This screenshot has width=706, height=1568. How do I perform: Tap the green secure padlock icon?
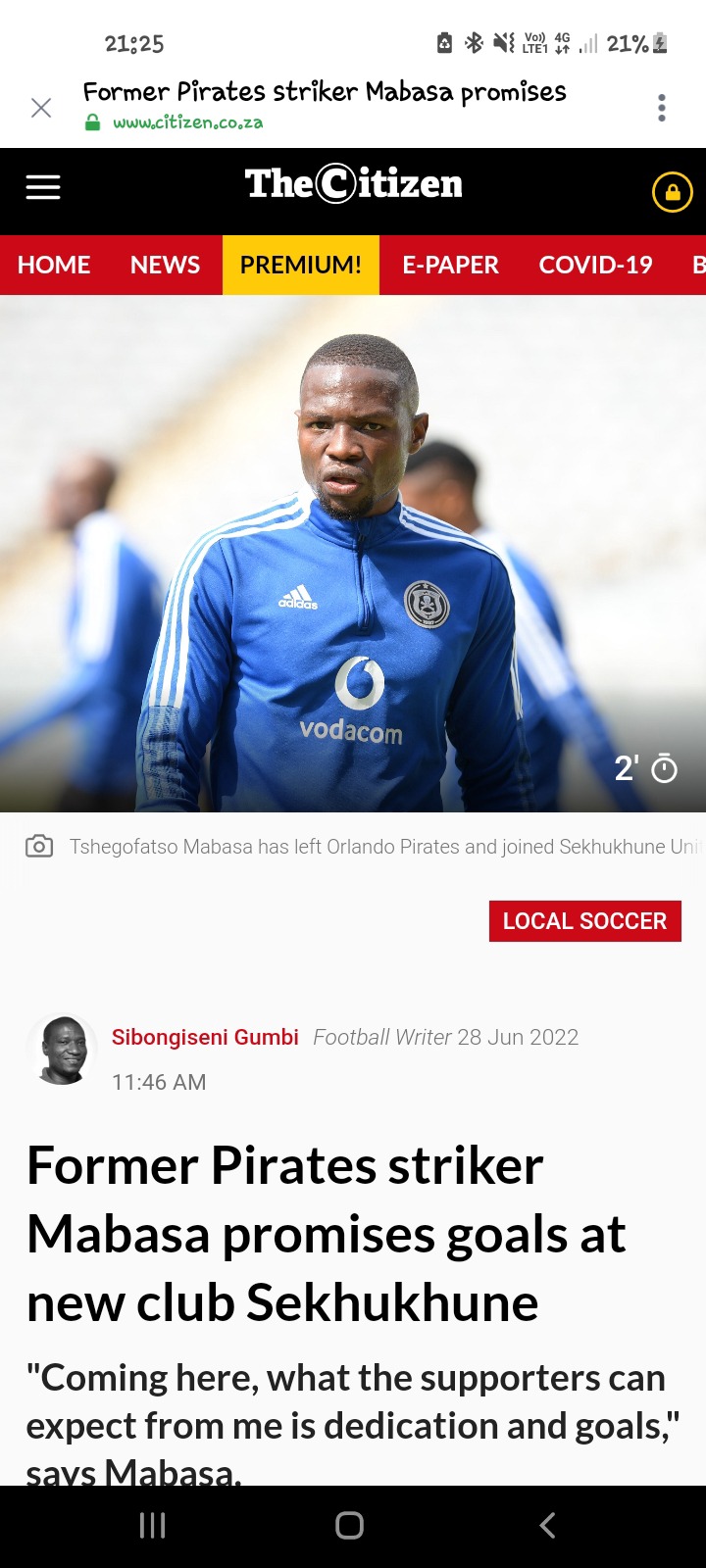[92, 123]
